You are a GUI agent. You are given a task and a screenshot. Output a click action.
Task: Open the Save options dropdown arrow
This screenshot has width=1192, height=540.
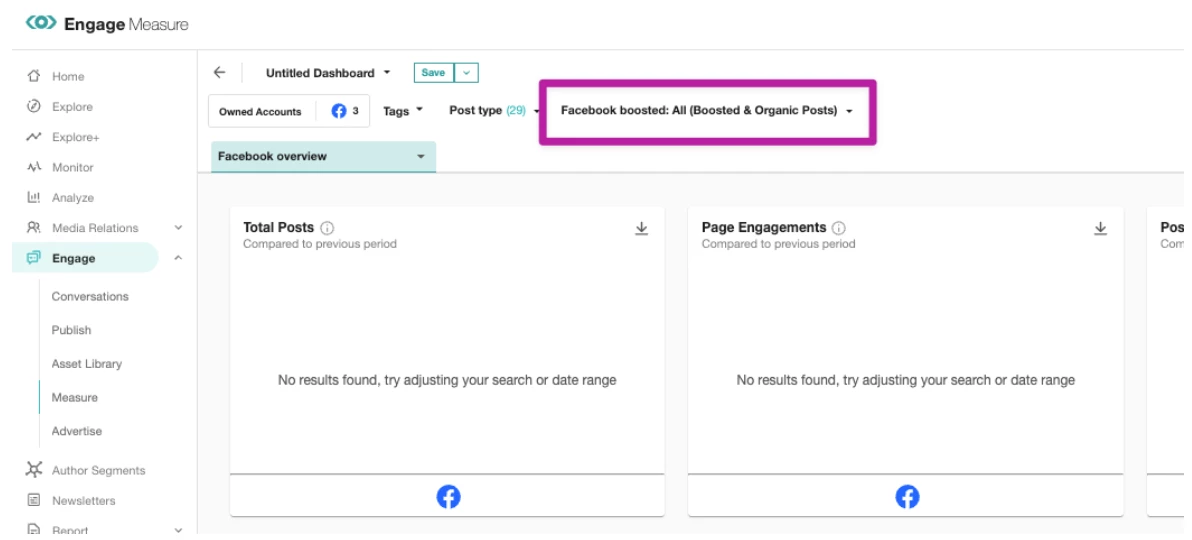point(466,73)
